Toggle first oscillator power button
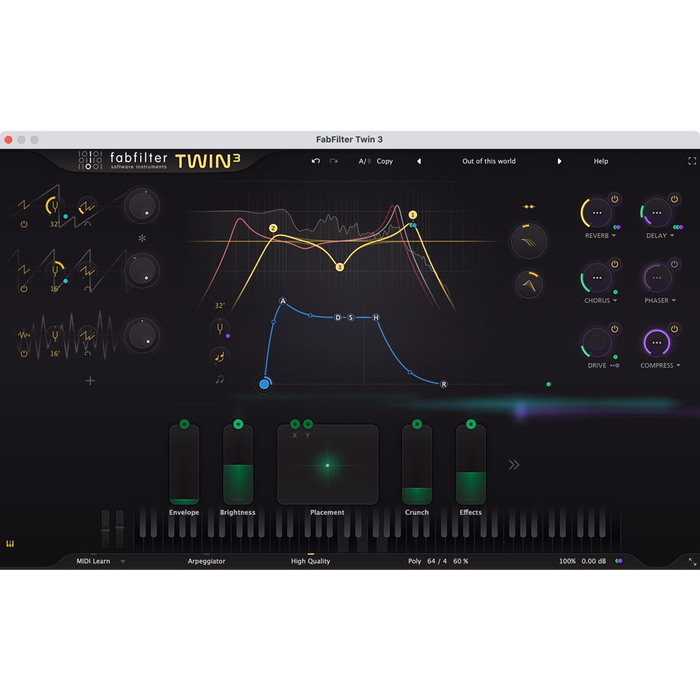This screenshot has height=700, width=700. (24, 225)
